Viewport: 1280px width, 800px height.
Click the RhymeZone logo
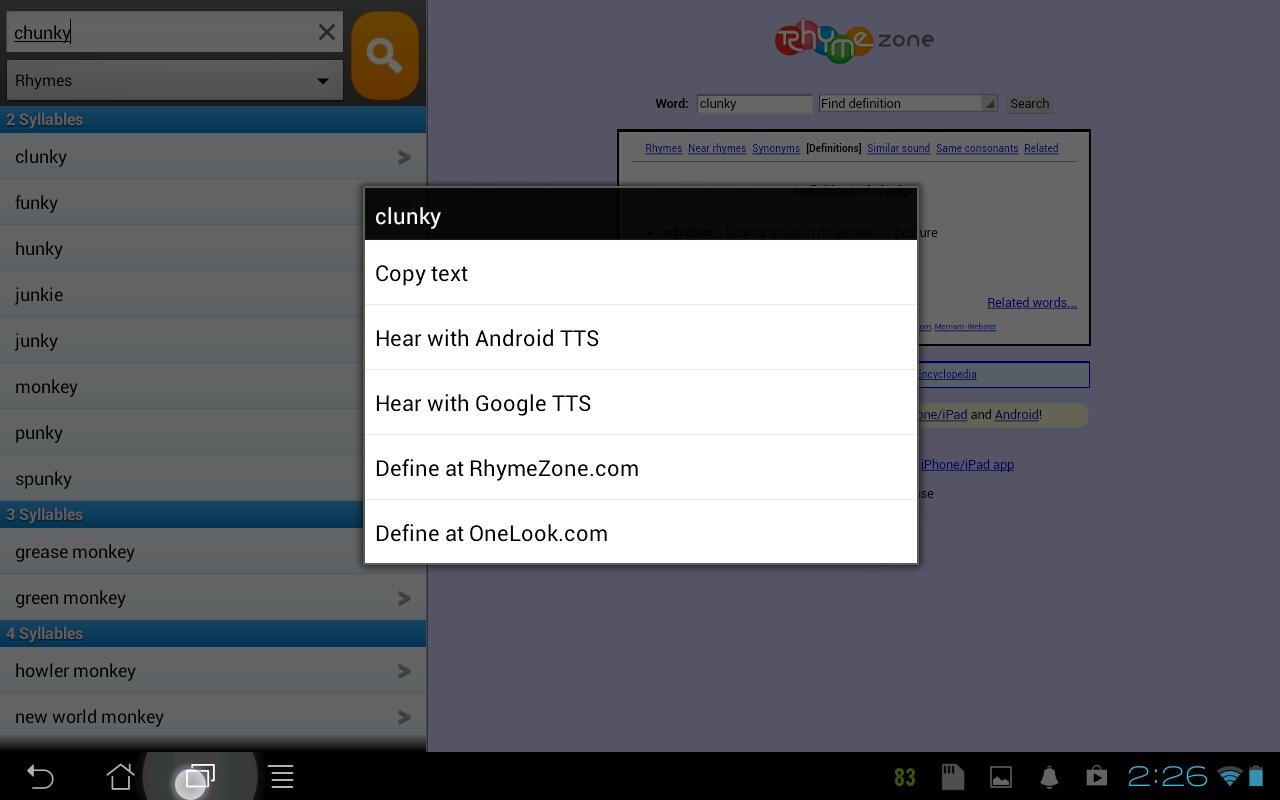[x=854, y=40]
